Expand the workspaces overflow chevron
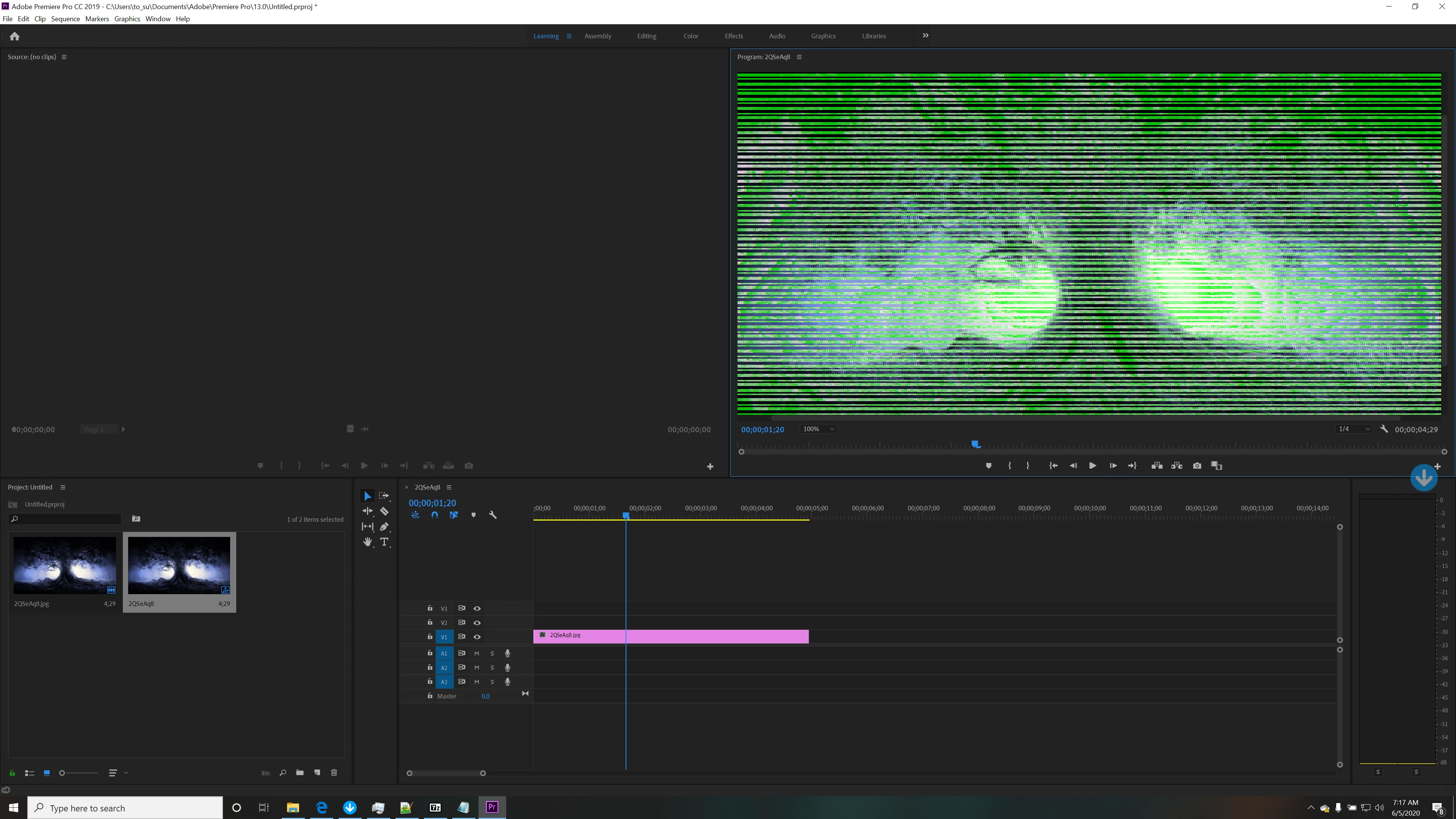Screen dimensions: 1456x819 pyautogui.click(x=925, y=36)
